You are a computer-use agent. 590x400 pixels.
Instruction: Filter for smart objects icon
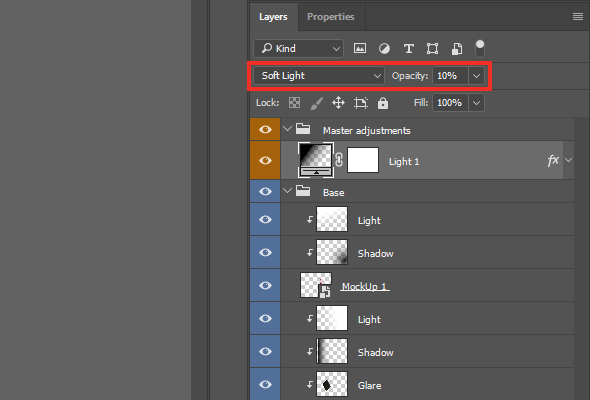pyautogui.click(x=457, y=49)
